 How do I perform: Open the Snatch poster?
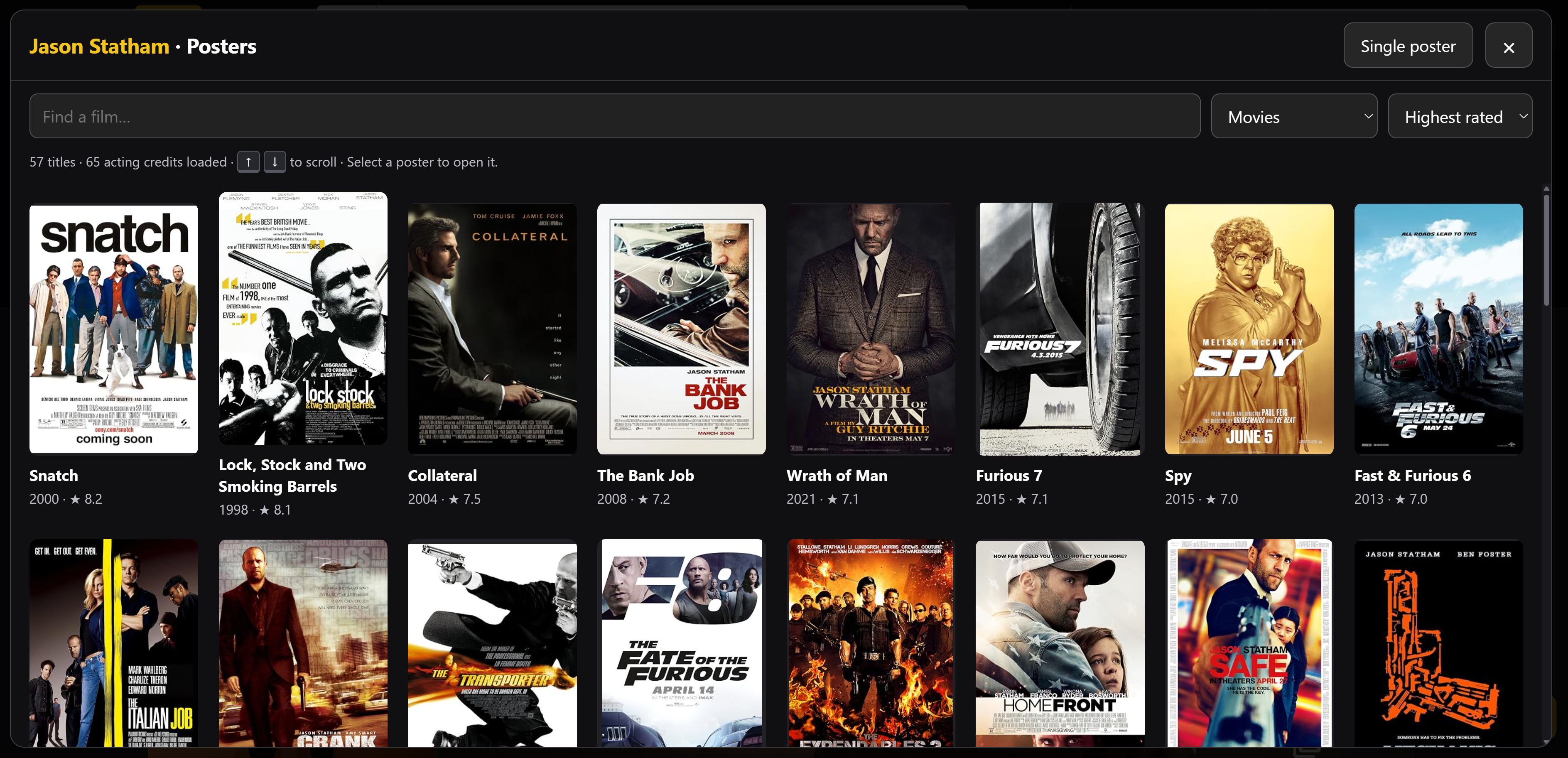[x=114, y=329]
